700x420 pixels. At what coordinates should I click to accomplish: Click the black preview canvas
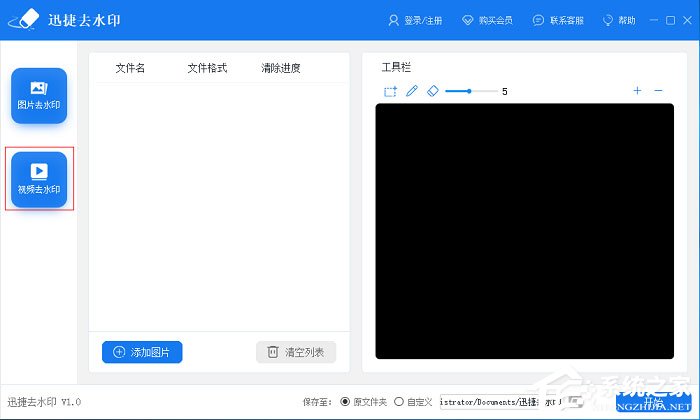tap(525, 231)
